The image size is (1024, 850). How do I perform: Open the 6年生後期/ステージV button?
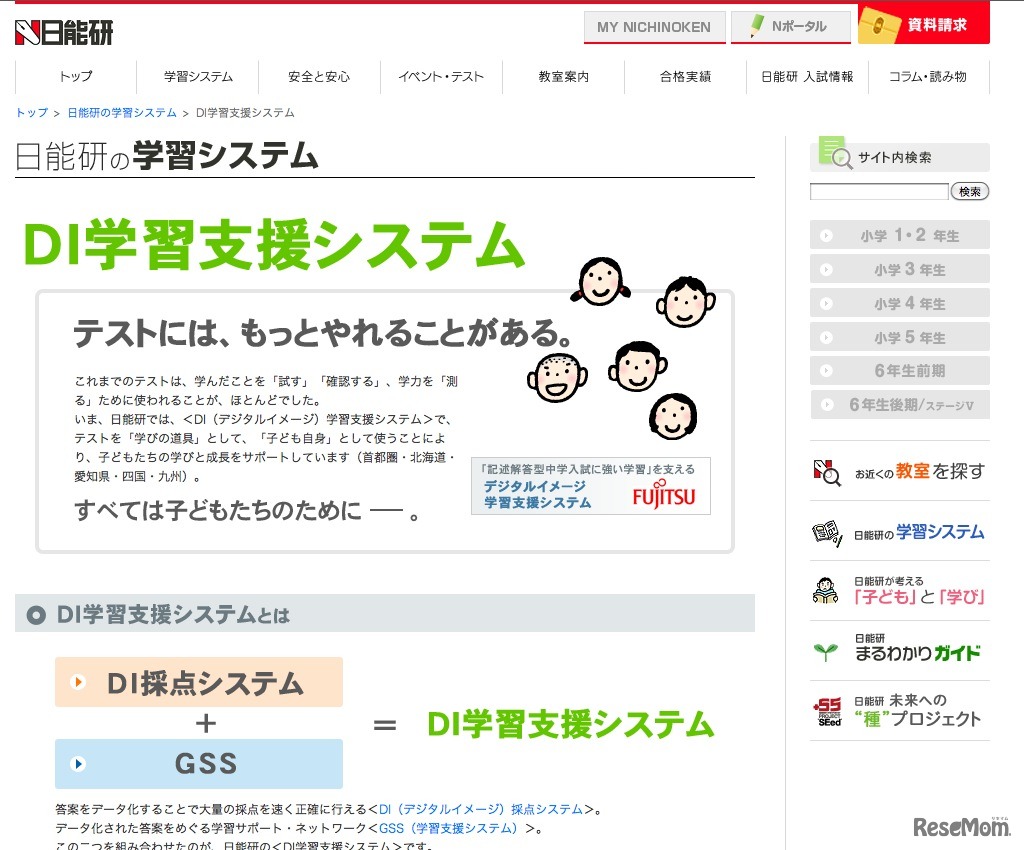[x=900, y=405]
